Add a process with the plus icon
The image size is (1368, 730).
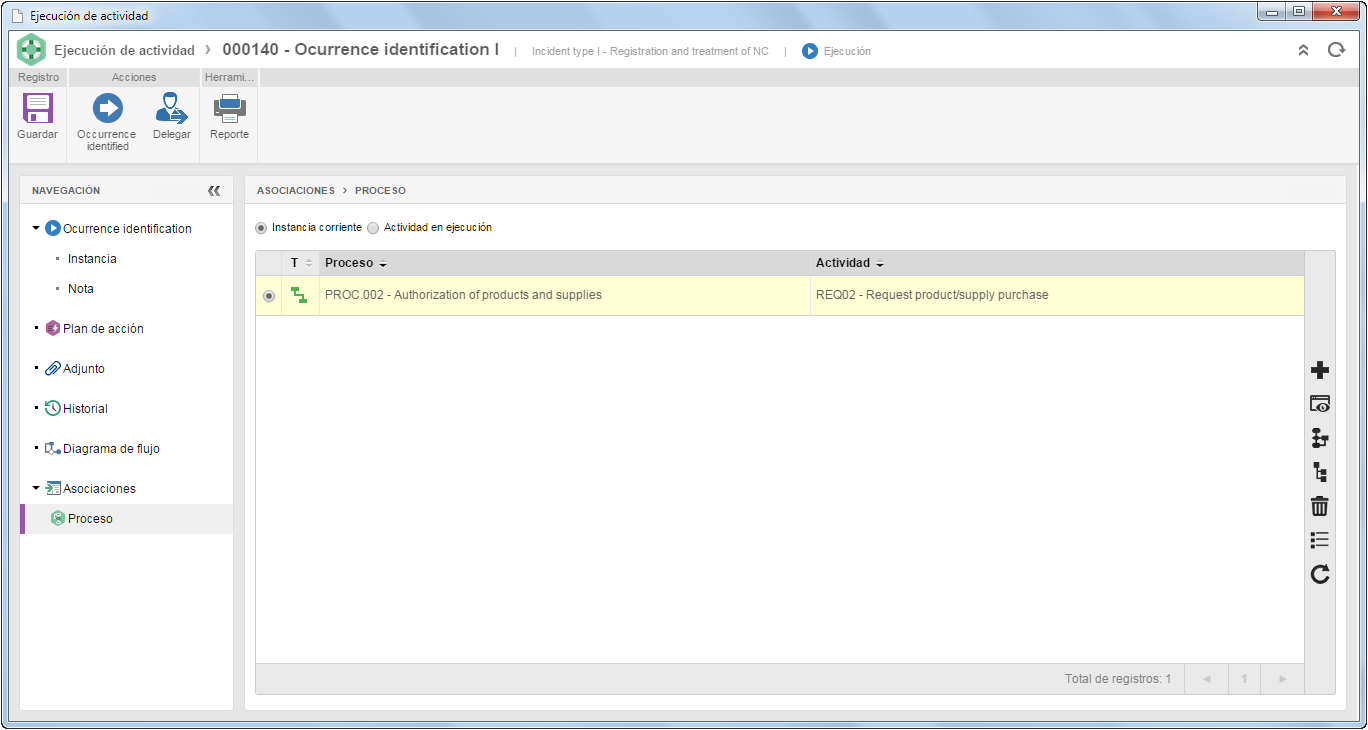tap(1320, 370)
